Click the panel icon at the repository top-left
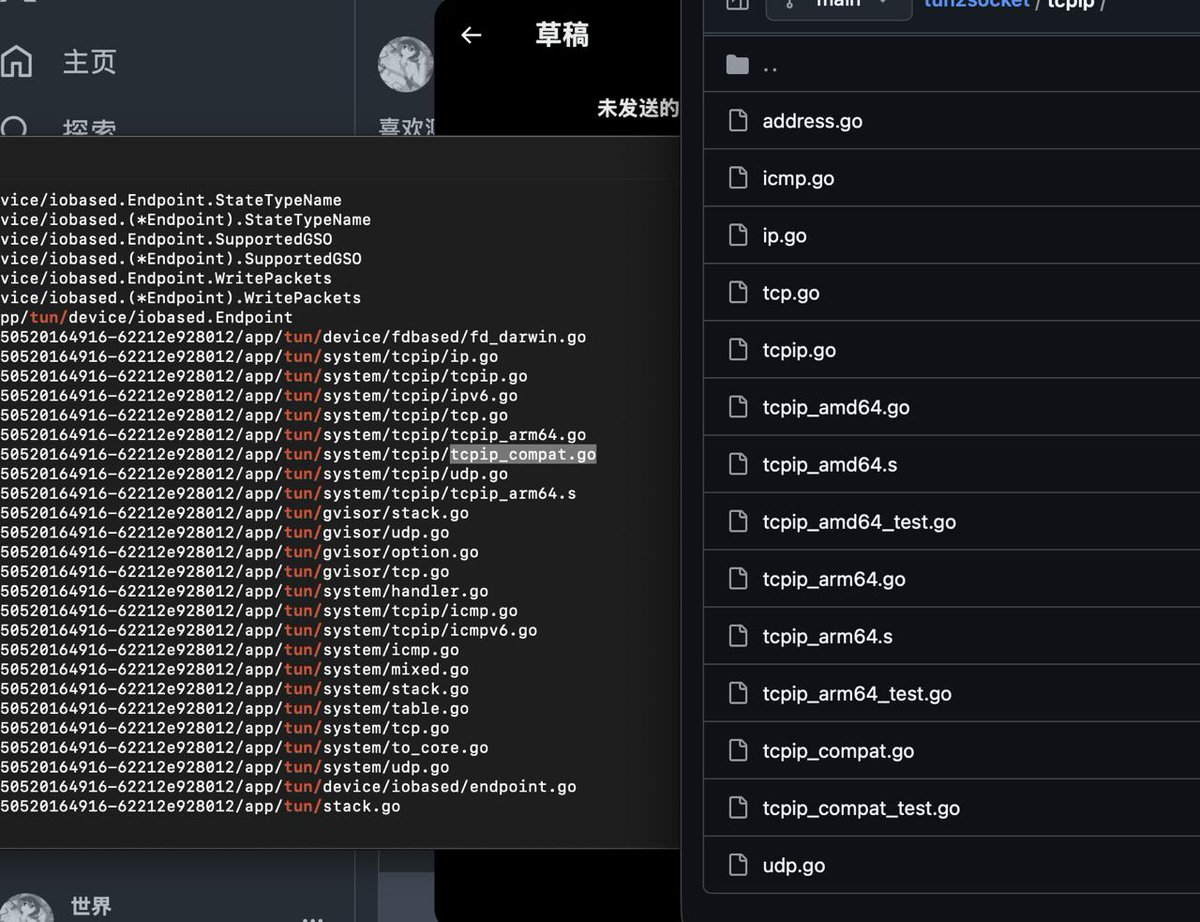Viewport: 1200px width, 922px height. point(737,3)
